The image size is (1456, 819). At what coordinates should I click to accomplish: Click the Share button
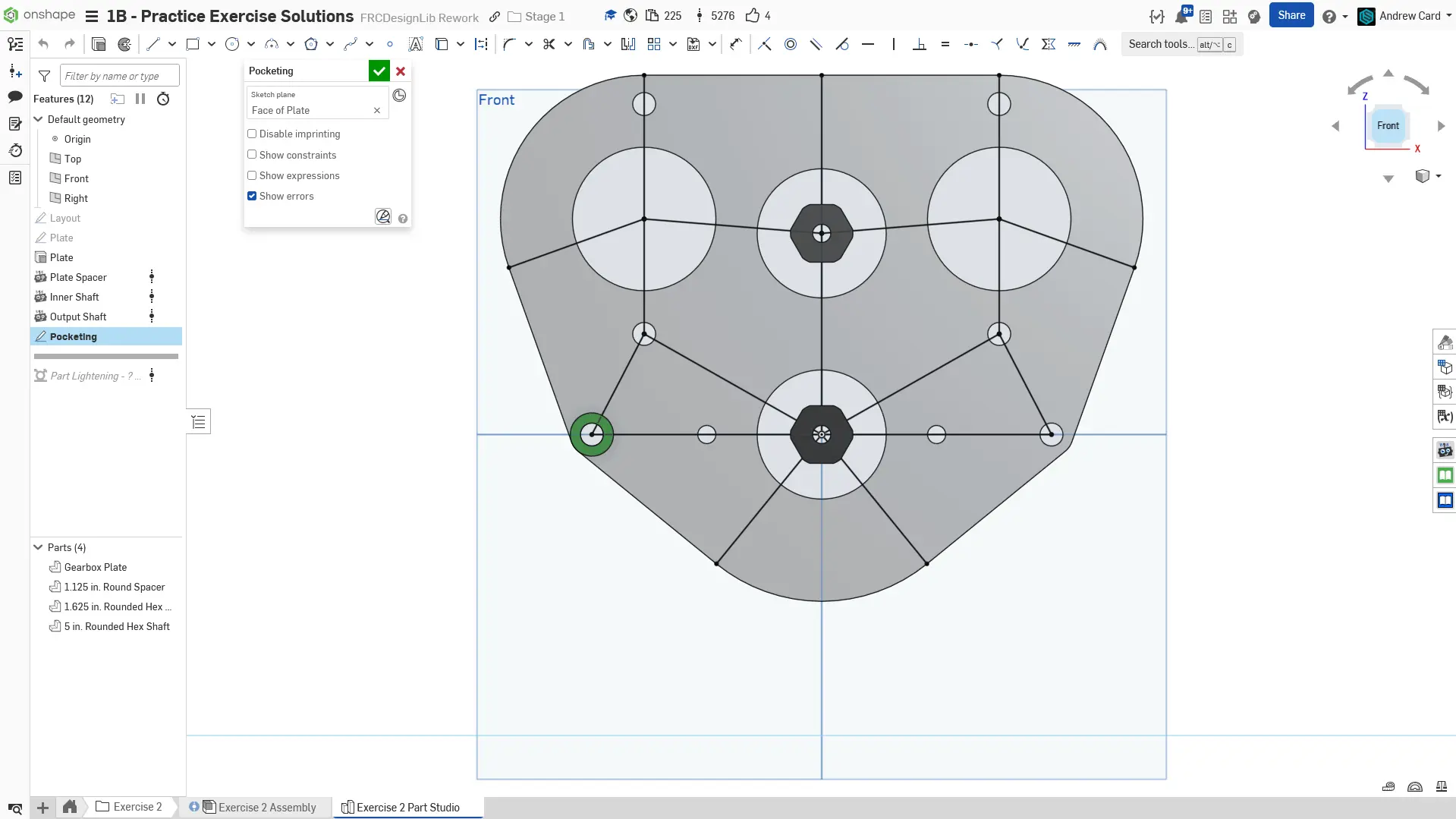coord(1291,15)
